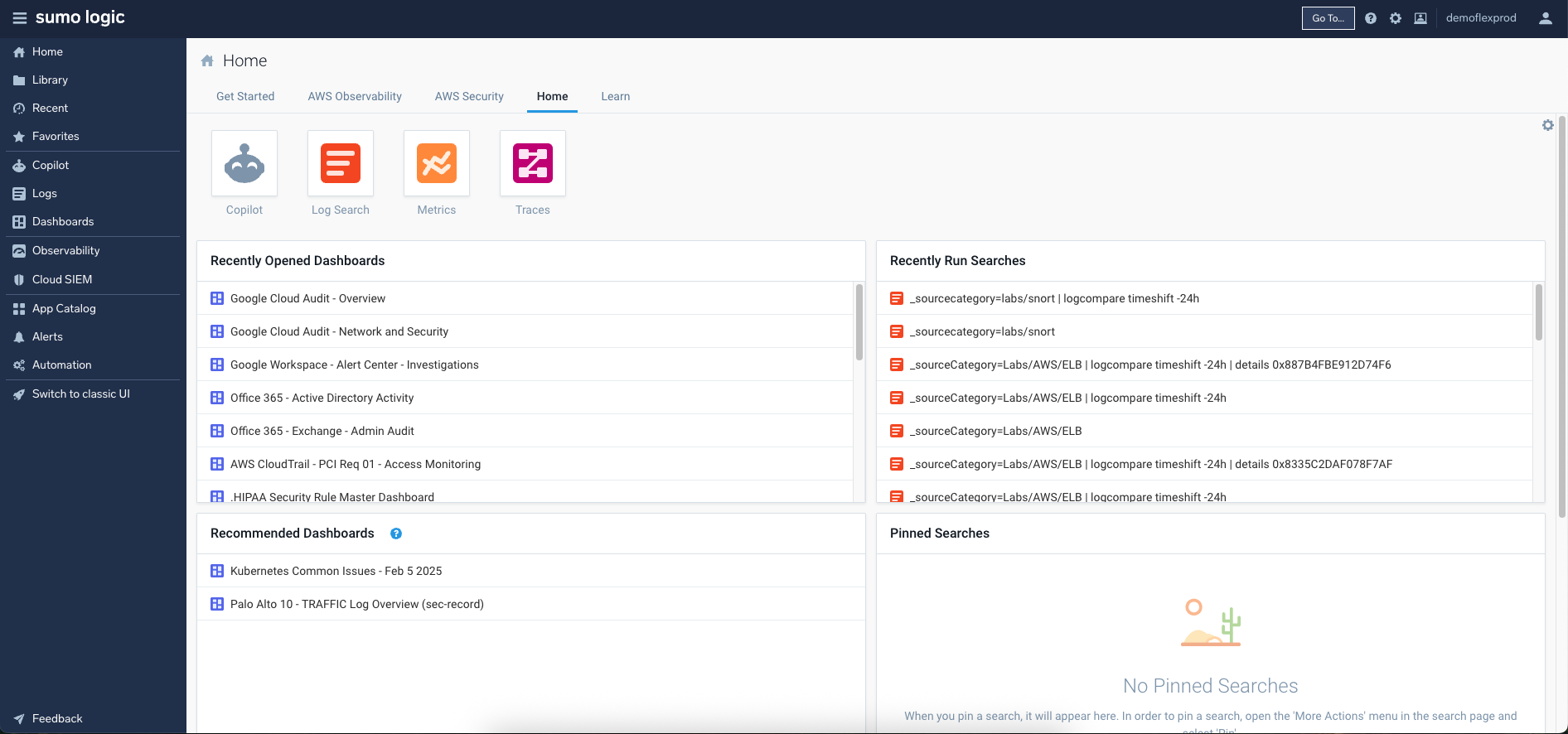Switch to the Learn tab

[x=615, y=96]
